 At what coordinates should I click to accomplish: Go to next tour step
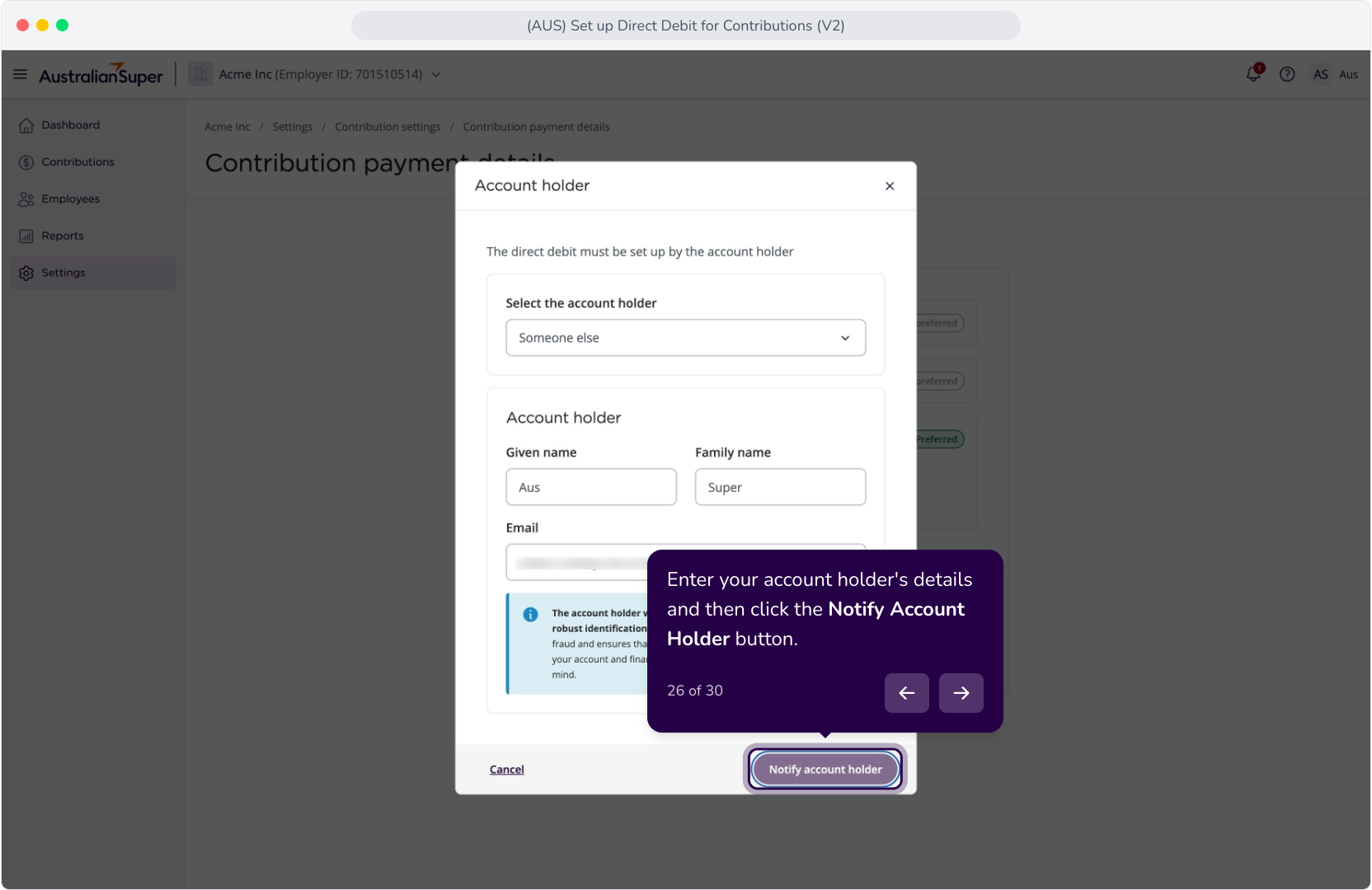click(x=961, y=693)
